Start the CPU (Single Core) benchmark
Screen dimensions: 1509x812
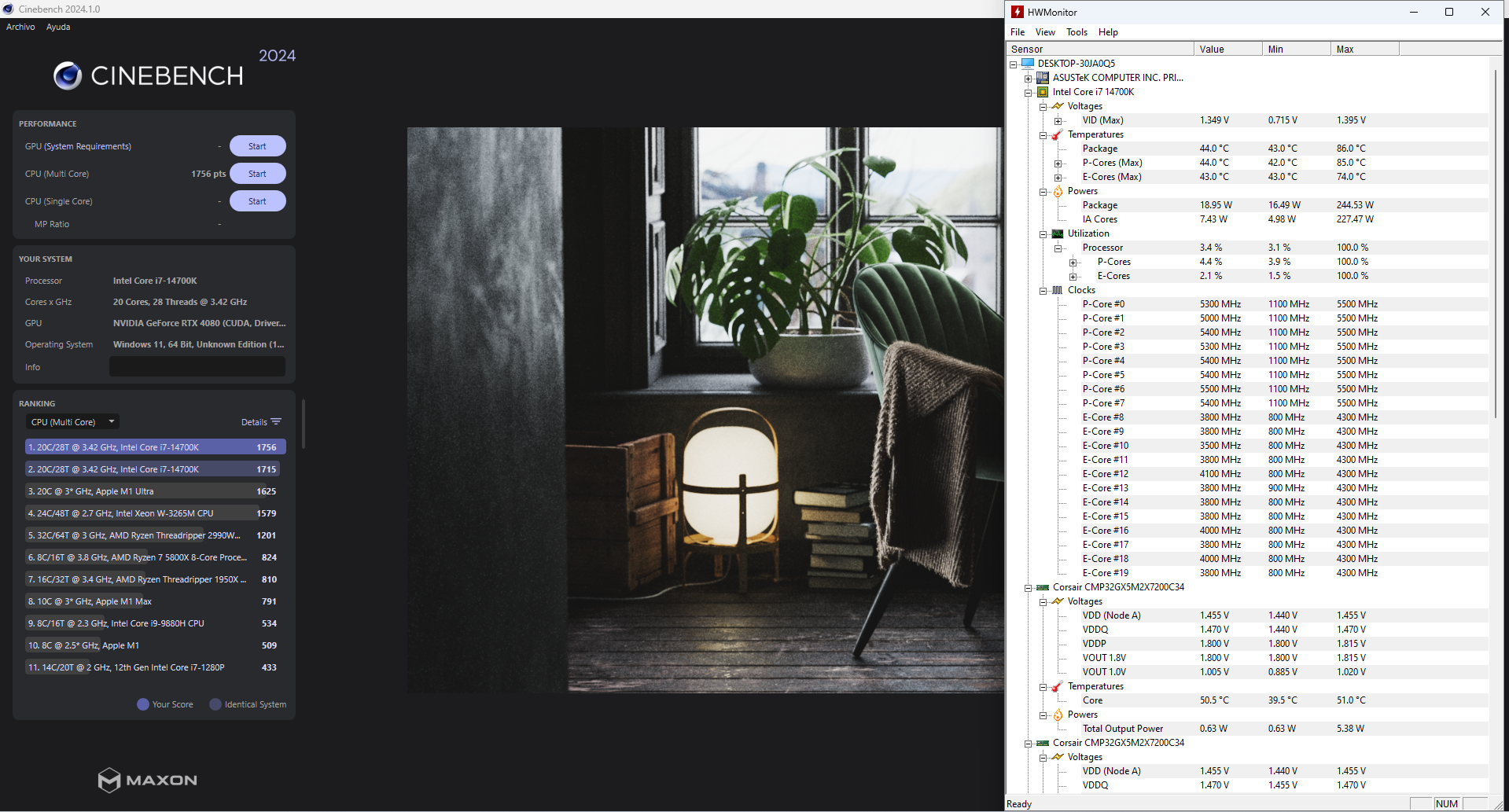pos(257,201)
